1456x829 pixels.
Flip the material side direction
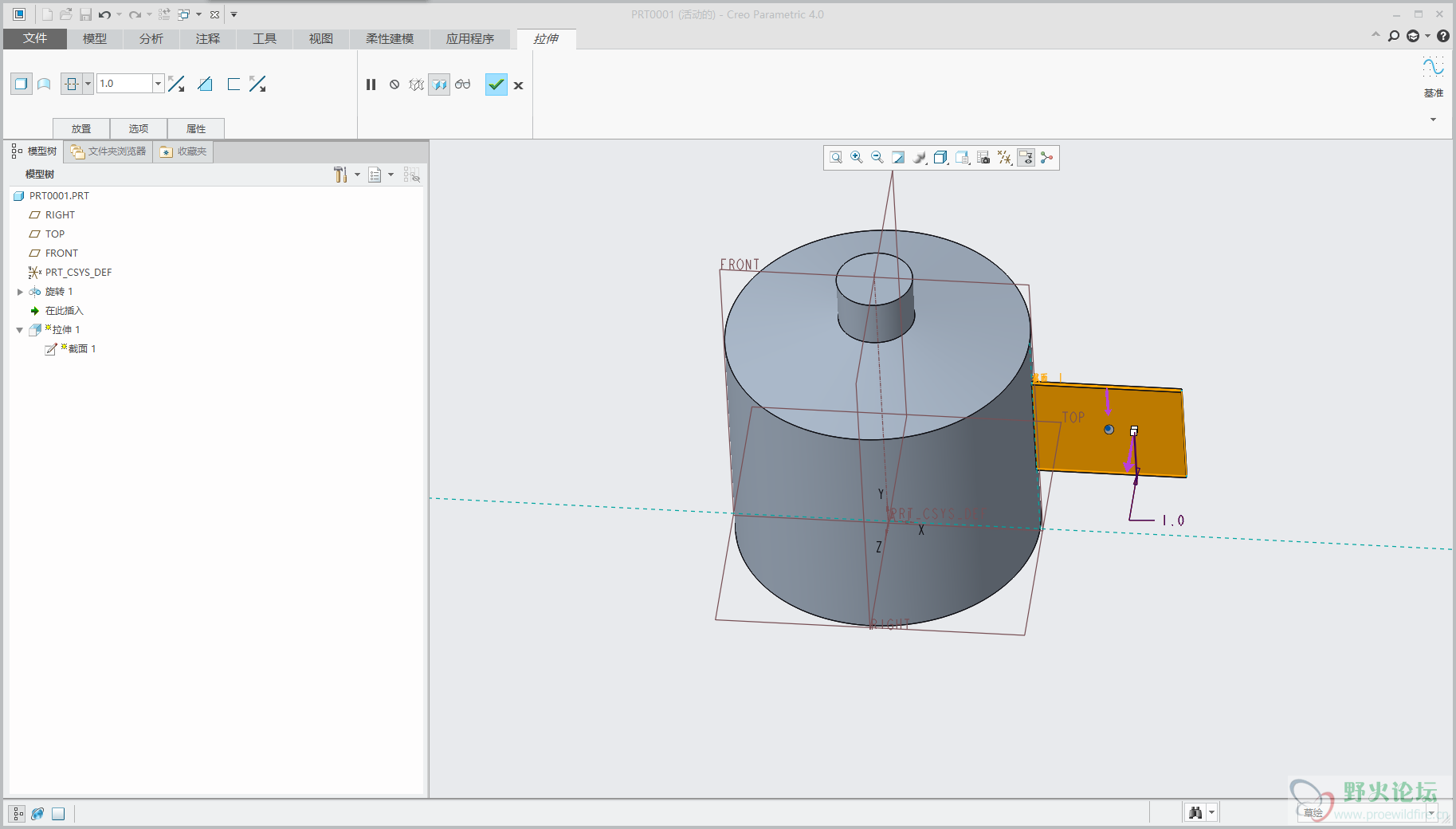[257, 84]
